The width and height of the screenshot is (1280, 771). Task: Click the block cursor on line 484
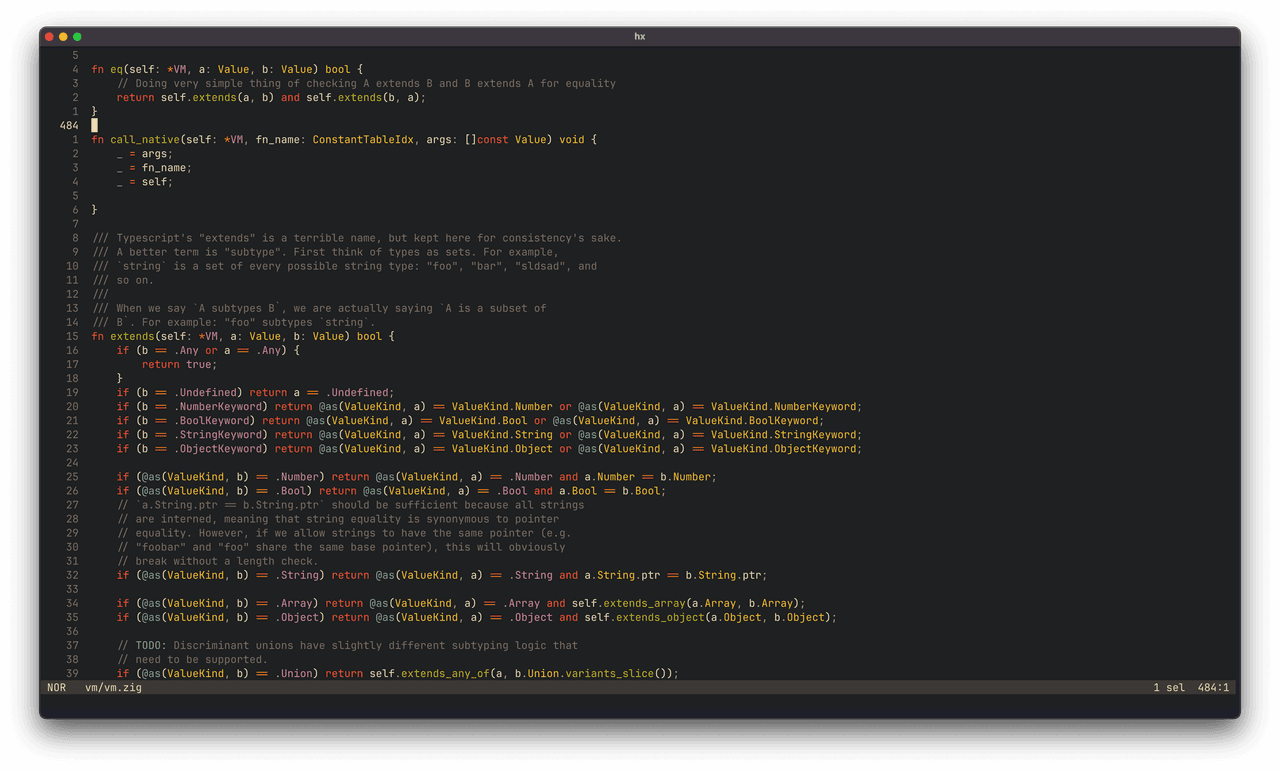point(95,126)
